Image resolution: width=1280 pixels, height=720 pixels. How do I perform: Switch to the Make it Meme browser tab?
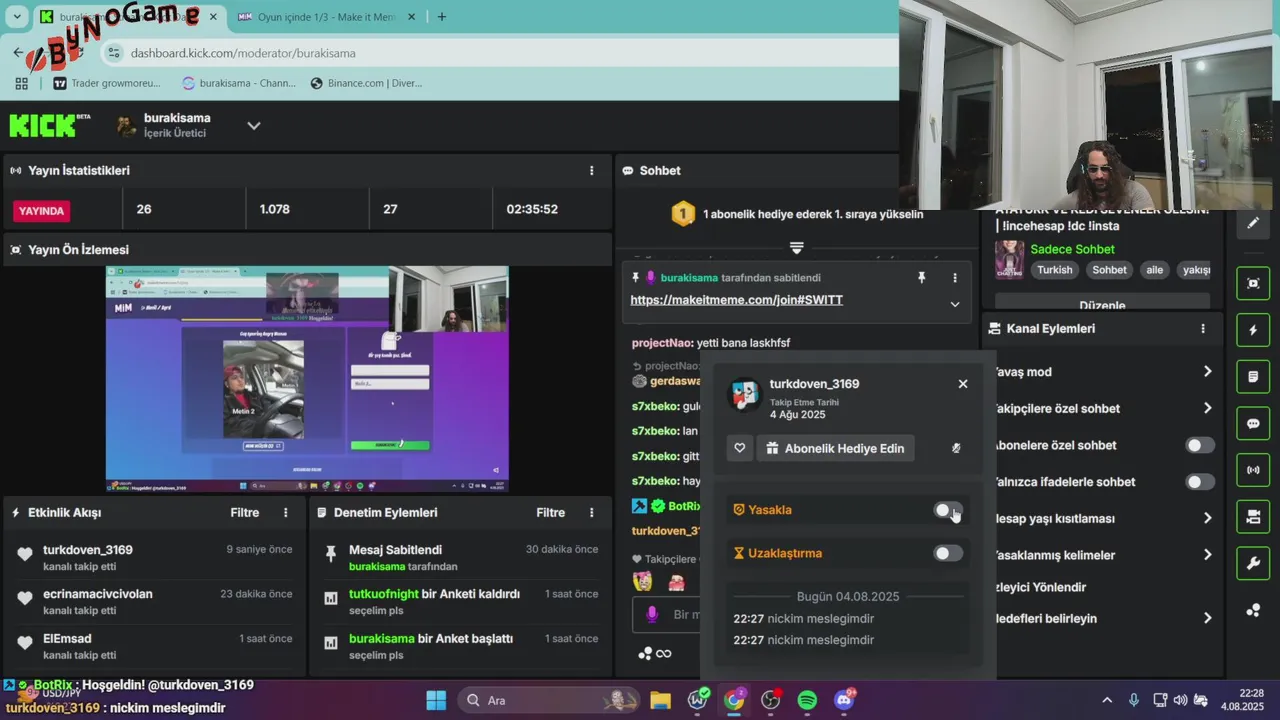[x=326, y=17]
